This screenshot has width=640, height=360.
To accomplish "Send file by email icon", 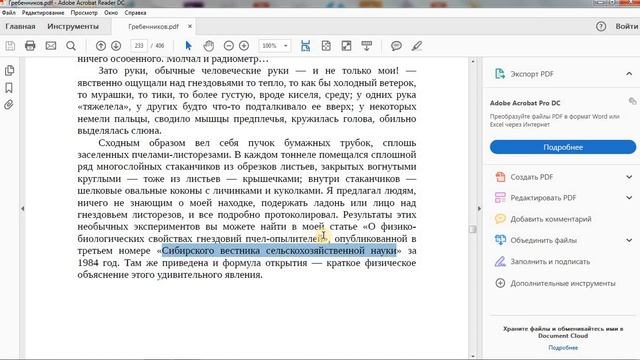I will tap(51, 46).
